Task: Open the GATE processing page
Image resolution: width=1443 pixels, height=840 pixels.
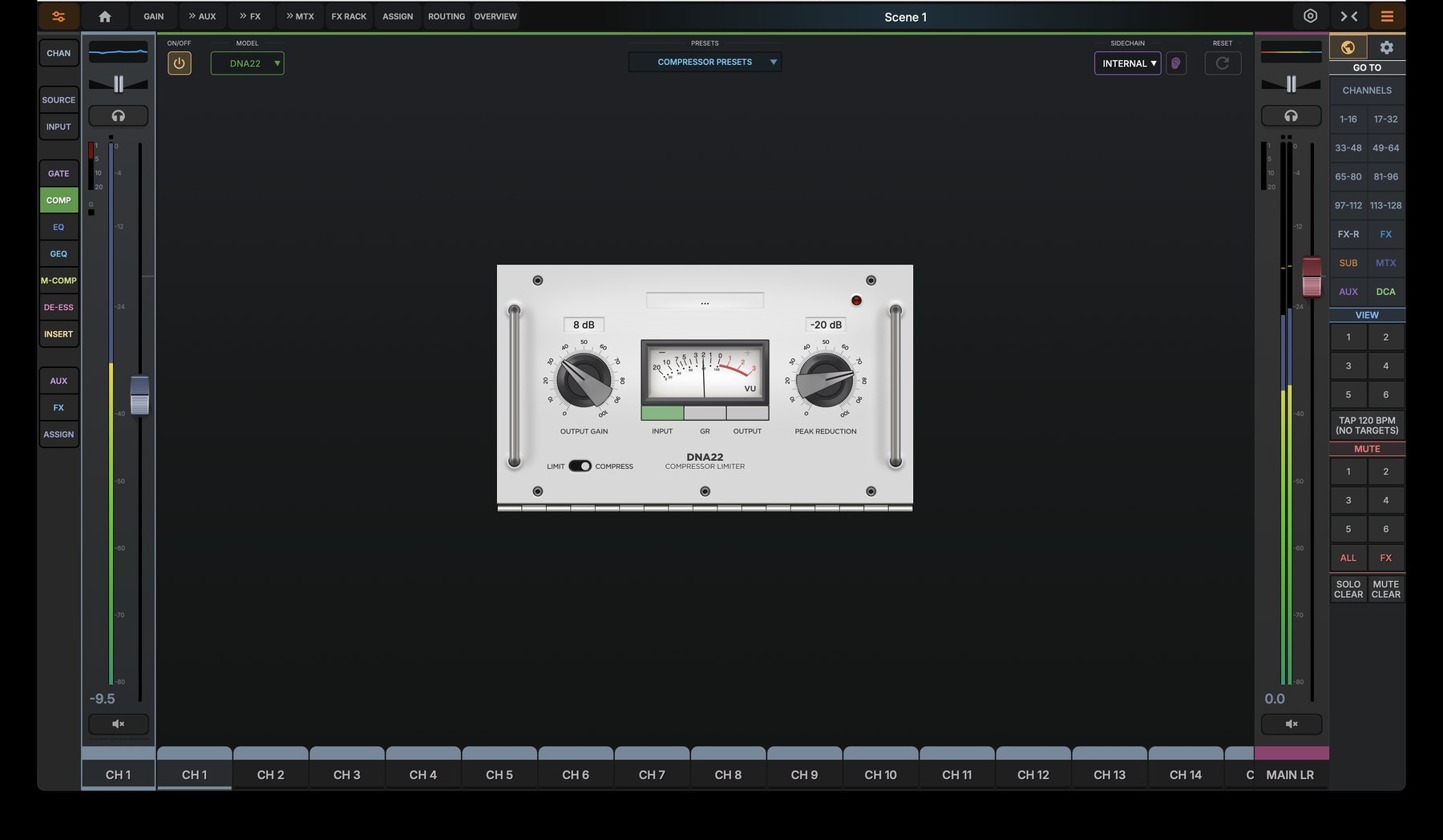Action: pos(59,173)
